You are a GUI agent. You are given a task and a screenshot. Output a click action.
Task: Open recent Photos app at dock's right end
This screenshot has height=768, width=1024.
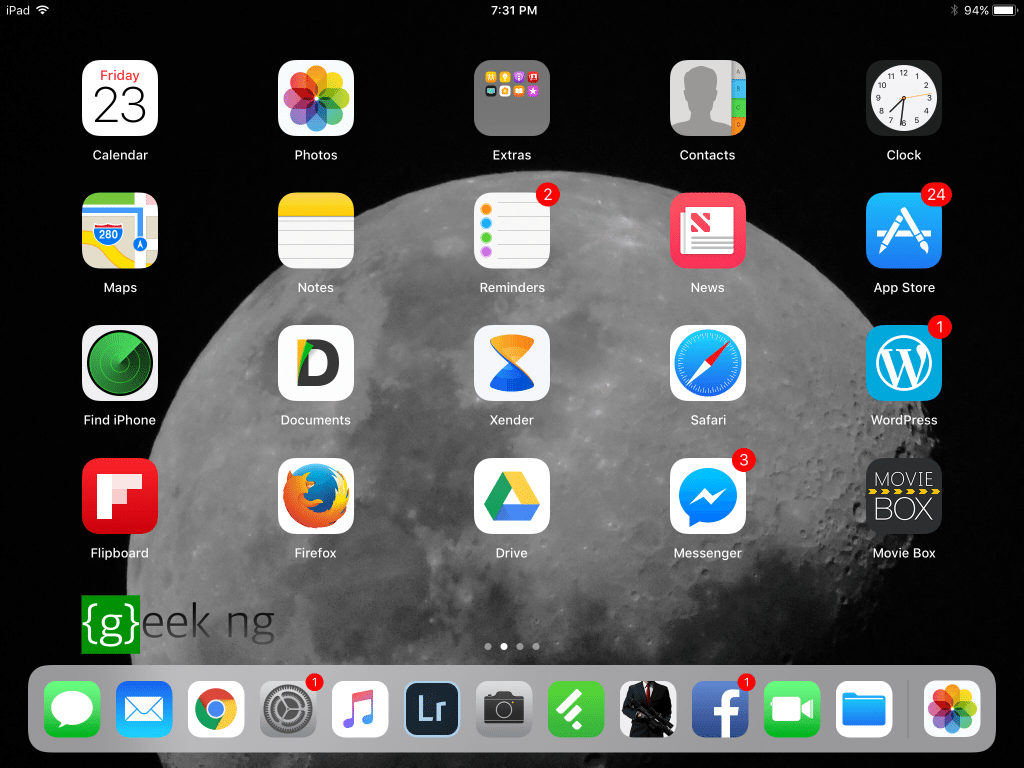click(952, 709)
